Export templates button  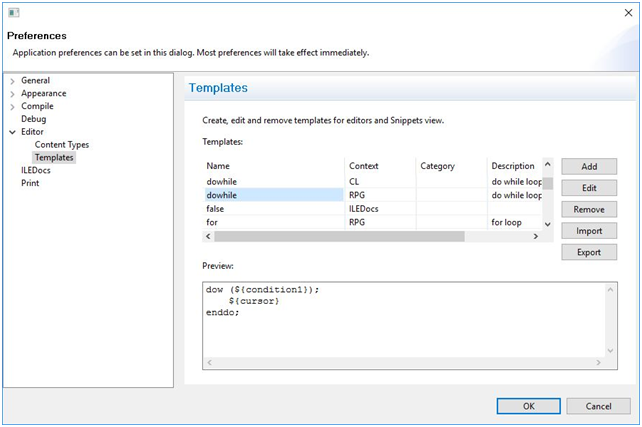click(x=589, y=252)
